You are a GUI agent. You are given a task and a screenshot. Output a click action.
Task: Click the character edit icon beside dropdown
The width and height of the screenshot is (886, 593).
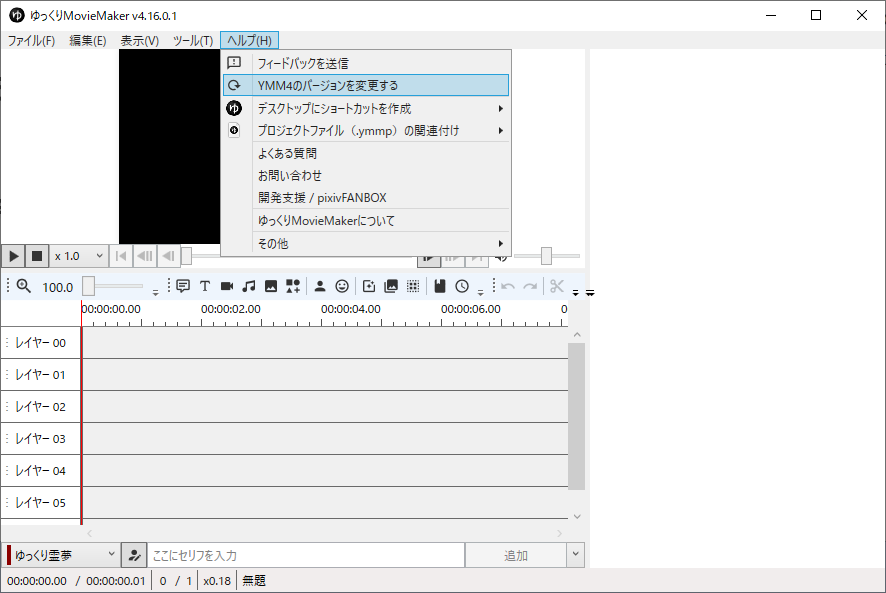pos(134,555)
